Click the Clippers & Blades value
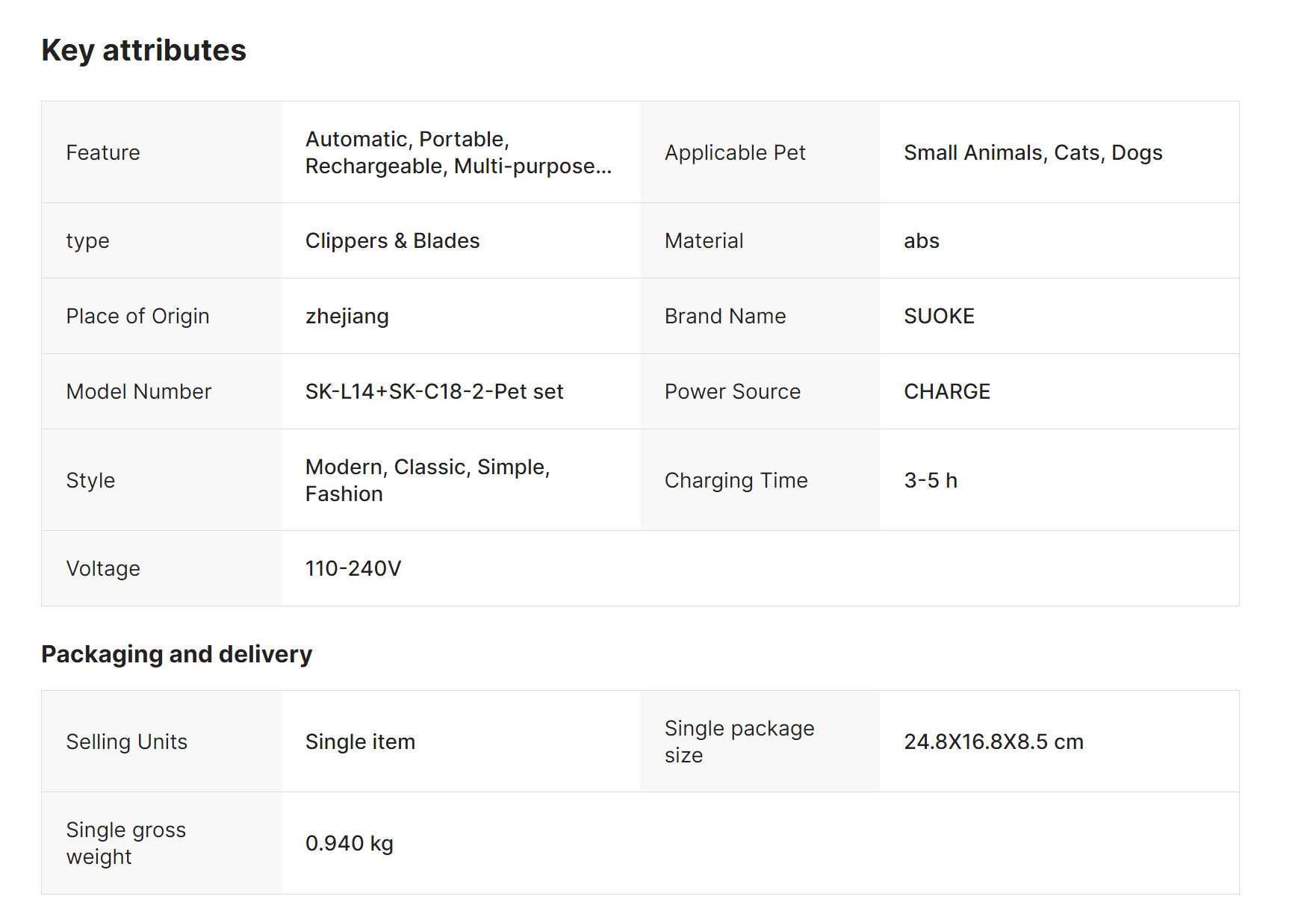 point(392,240)
